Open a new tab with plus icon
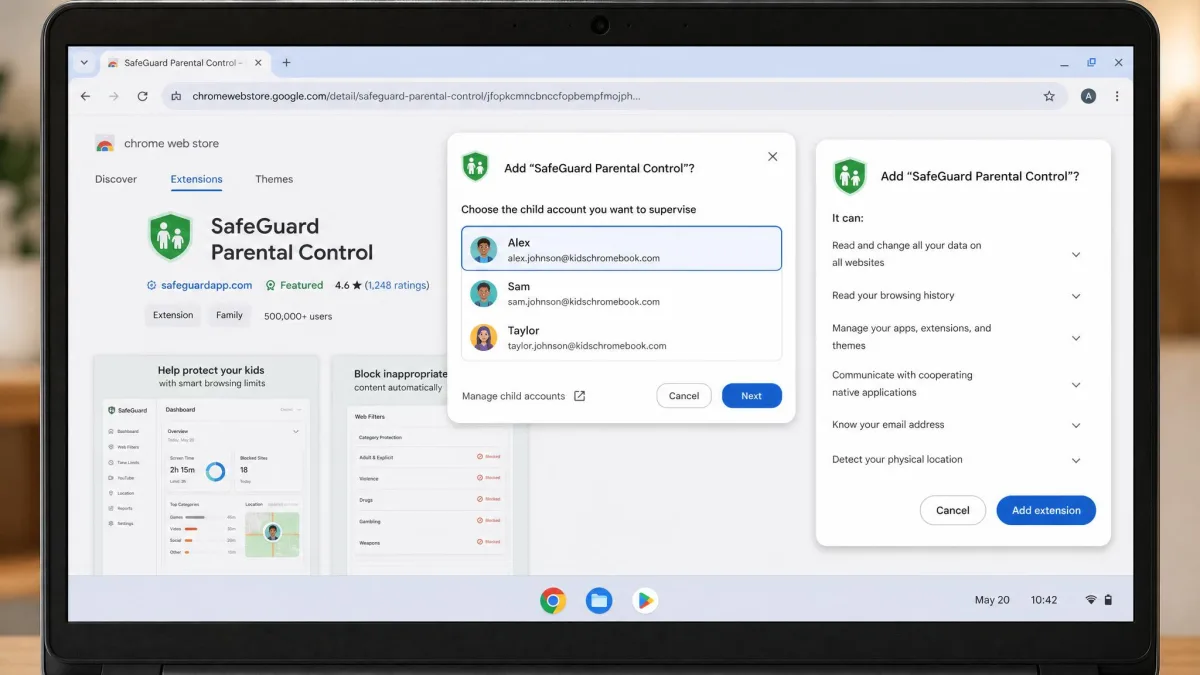 [286, 62]
